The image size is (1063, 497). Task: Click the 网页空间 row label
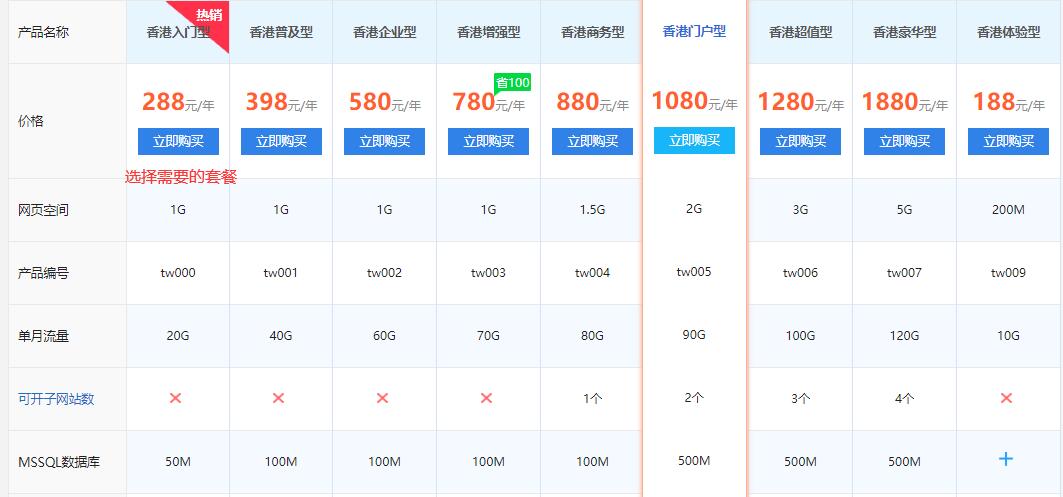(x=43, y=210)
